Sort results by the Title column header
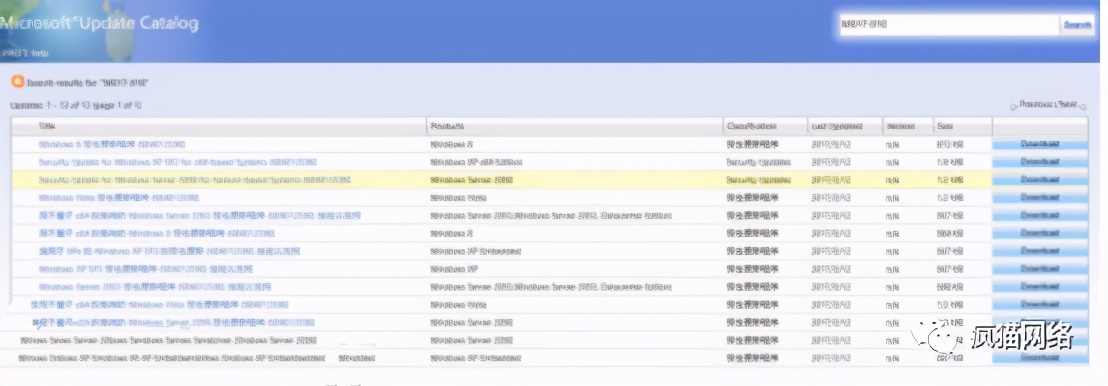This screenshot has height=386, width=1108. coord(47,127)
